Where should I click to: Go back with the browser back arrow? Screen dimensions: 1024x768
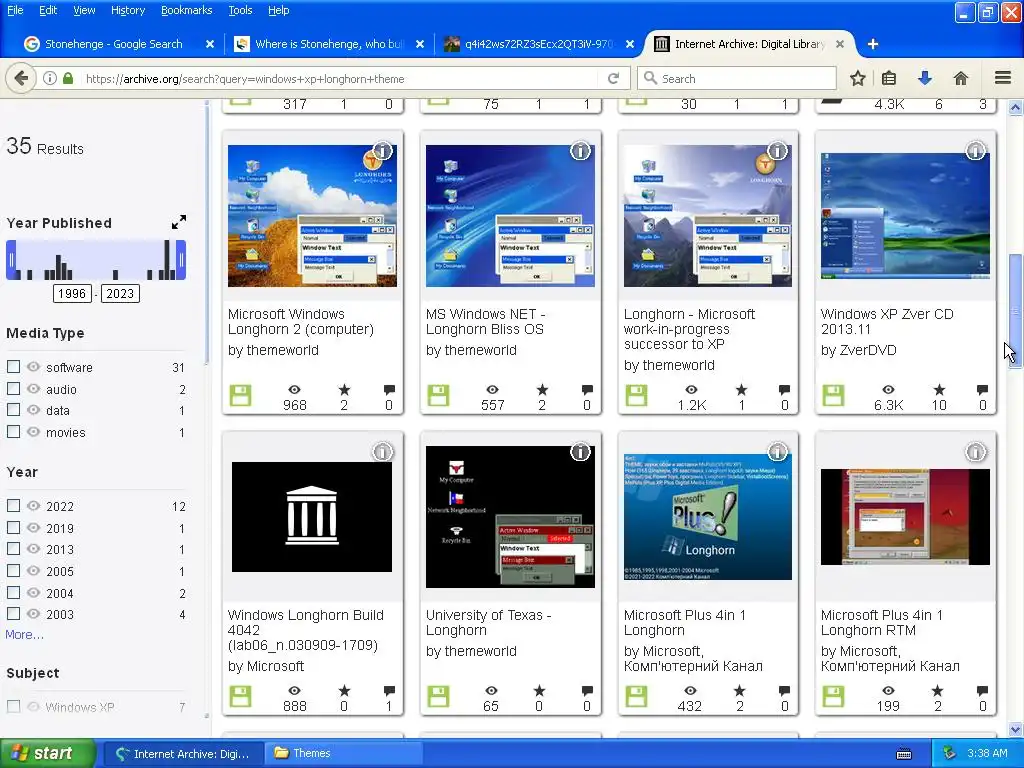point(21,78)
